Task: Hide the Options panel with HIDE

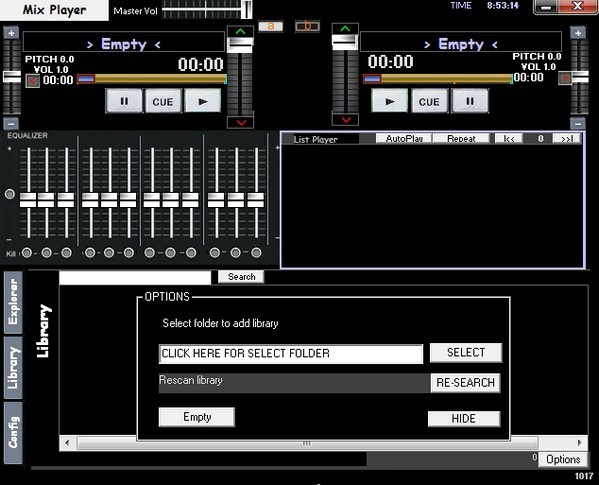Action: [464, 419]
